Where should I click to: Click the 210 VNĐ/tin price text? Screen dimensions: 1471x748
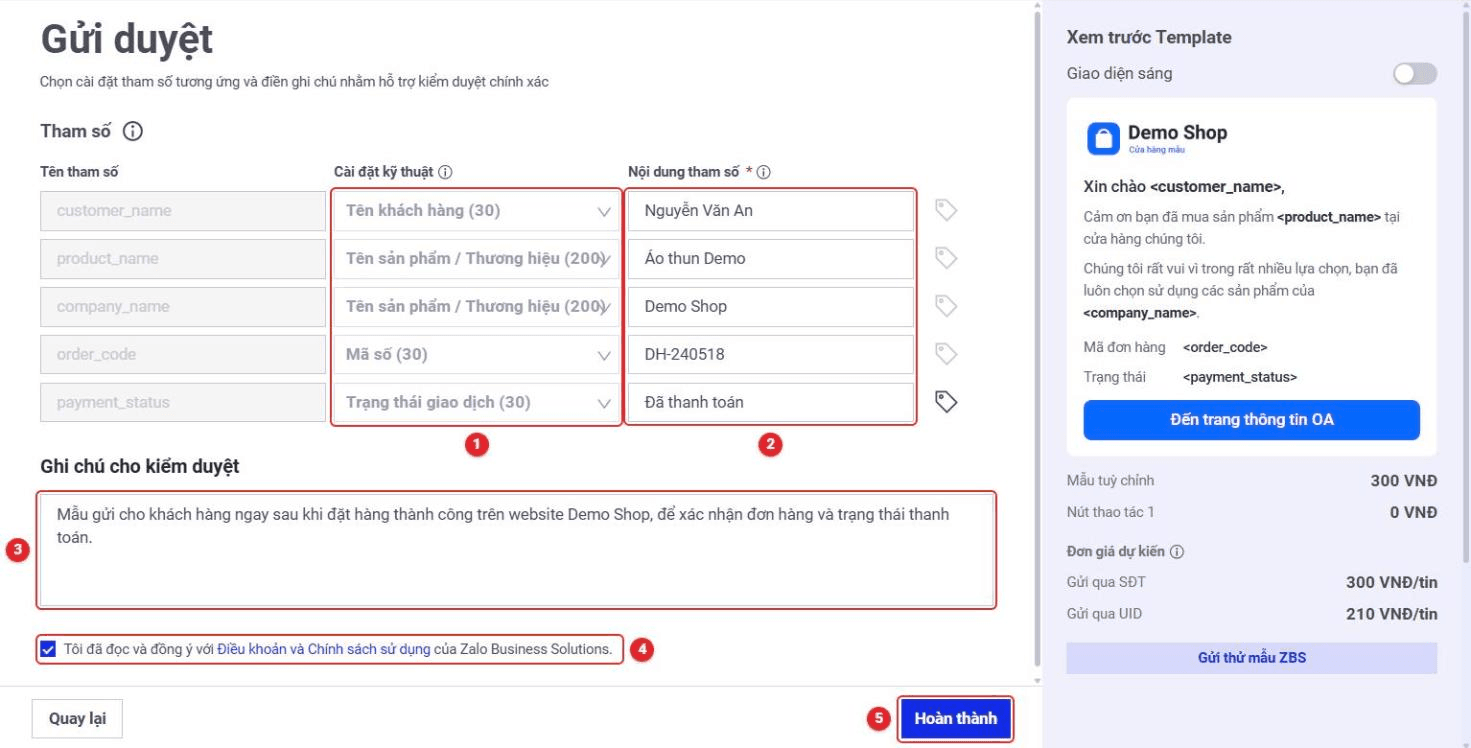pyautogui.click(x=1391, y=614)
